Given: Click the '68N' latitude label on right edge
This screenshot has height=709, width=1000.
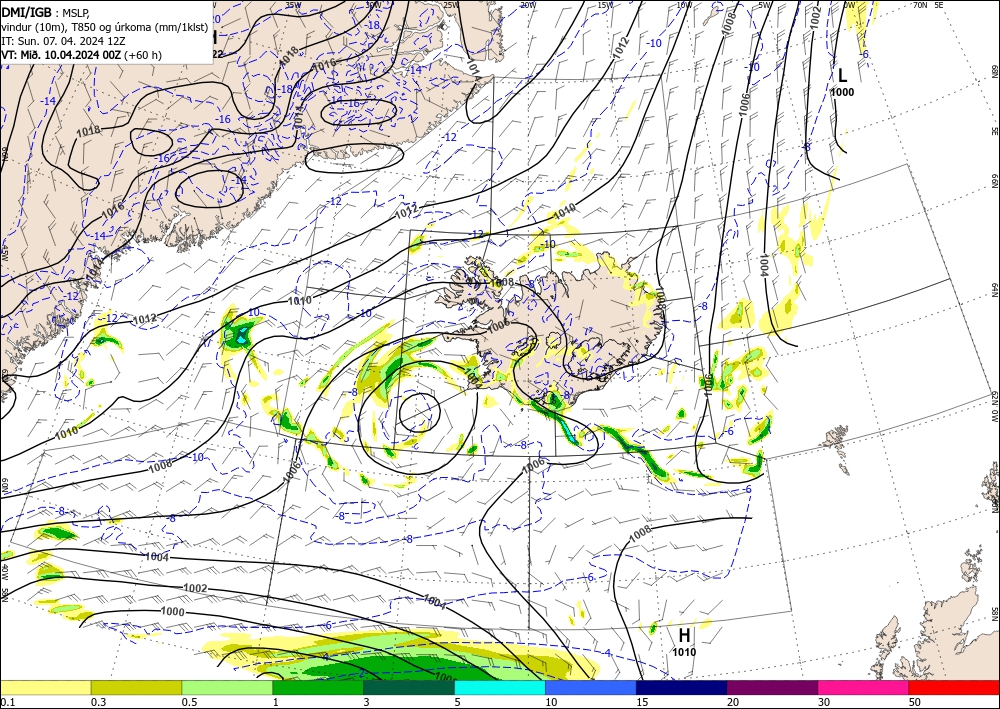Looking at the screenshot, I should point(995,71).
